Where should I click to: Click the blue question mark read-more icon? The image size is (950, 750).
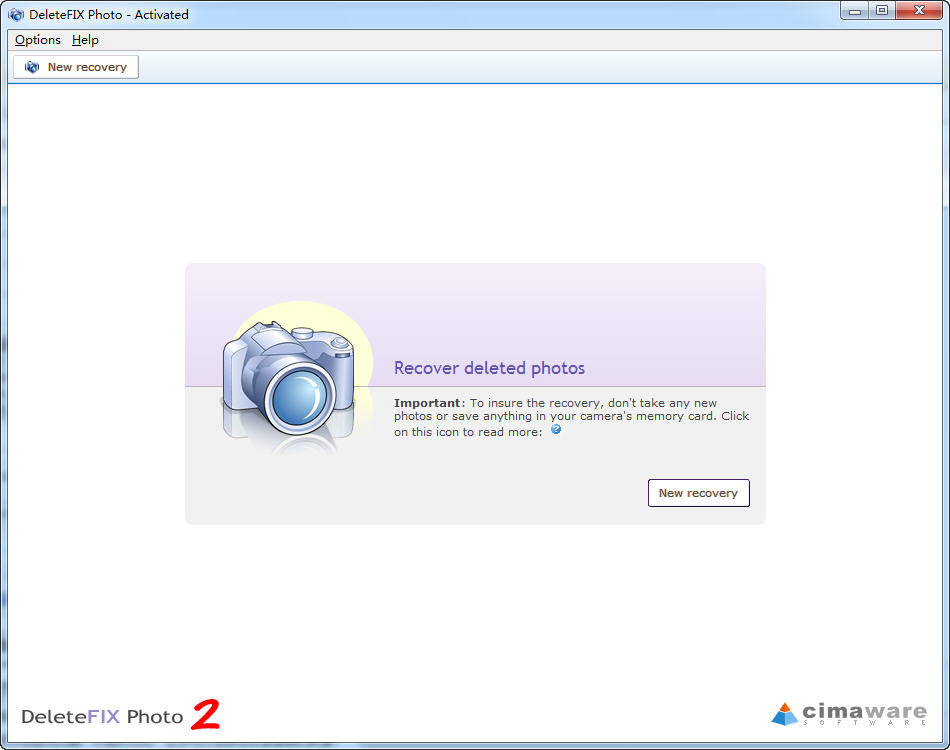(556, 429)
